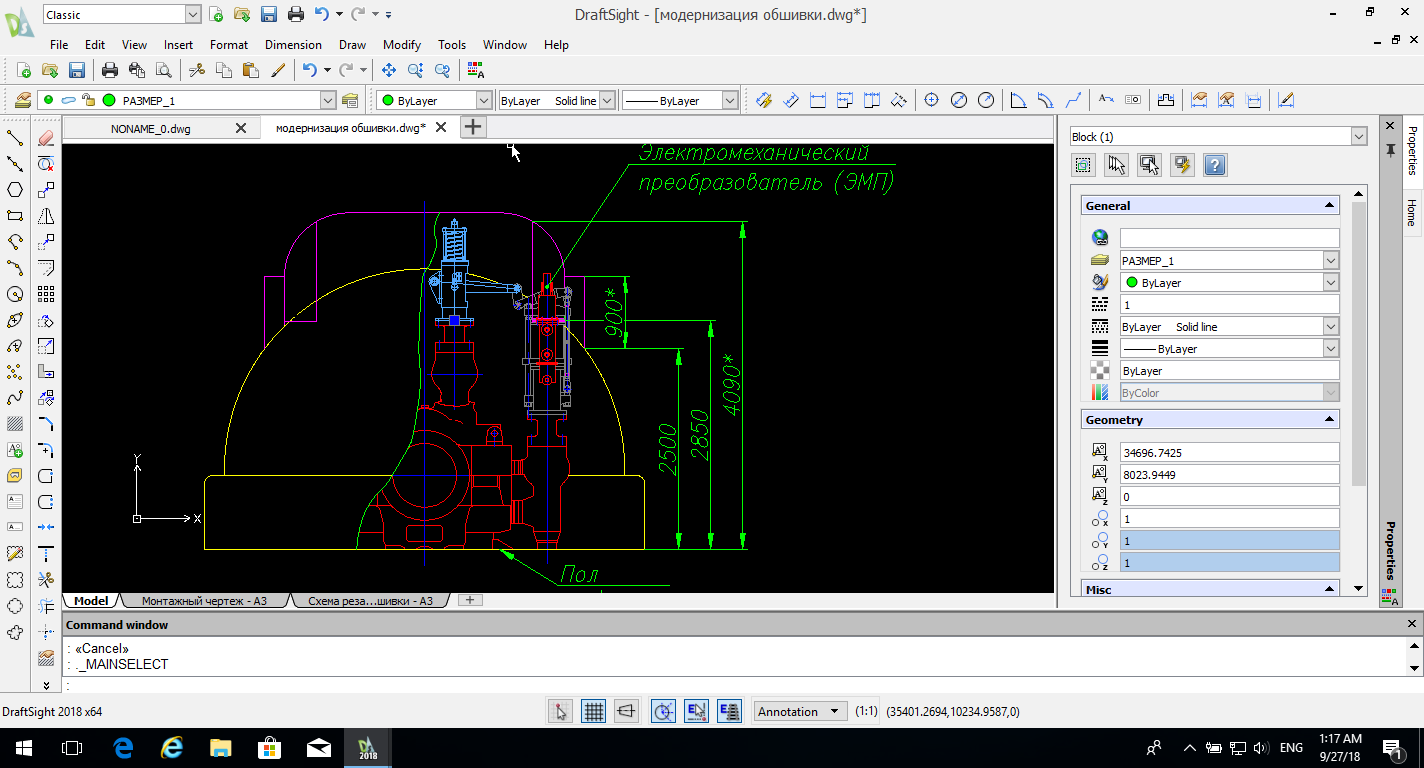
Task: Select the Chamfer modify tool
Action: click(x=46, y=424)
